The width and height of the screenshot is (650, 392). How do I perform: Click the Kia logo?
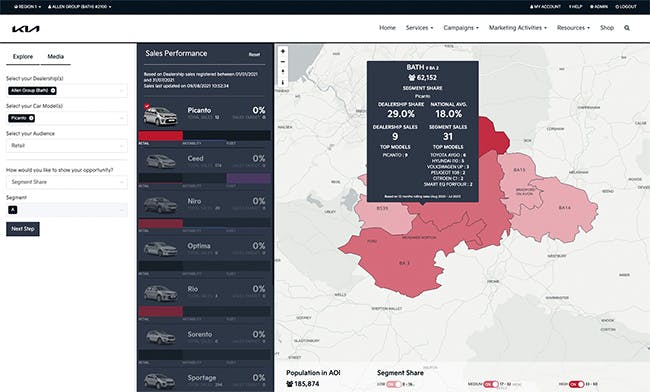(26, 29)
